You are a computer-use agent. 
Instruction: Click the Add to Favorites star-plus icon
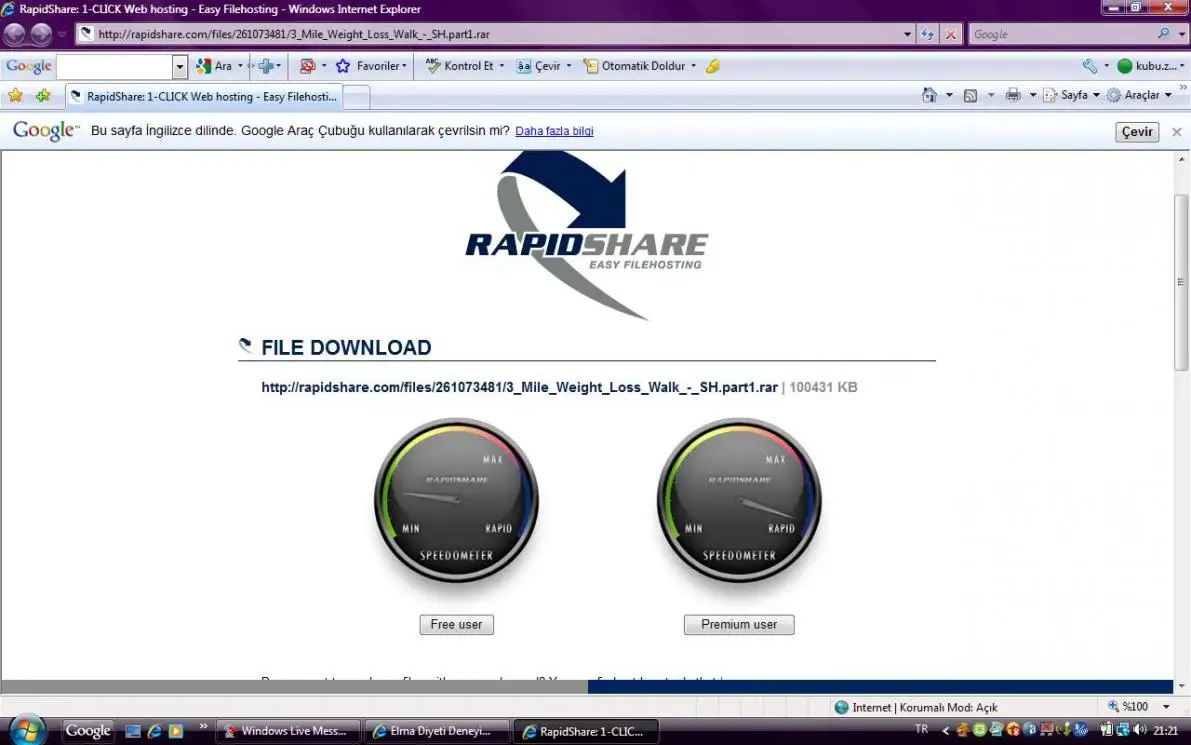point(43,96)
